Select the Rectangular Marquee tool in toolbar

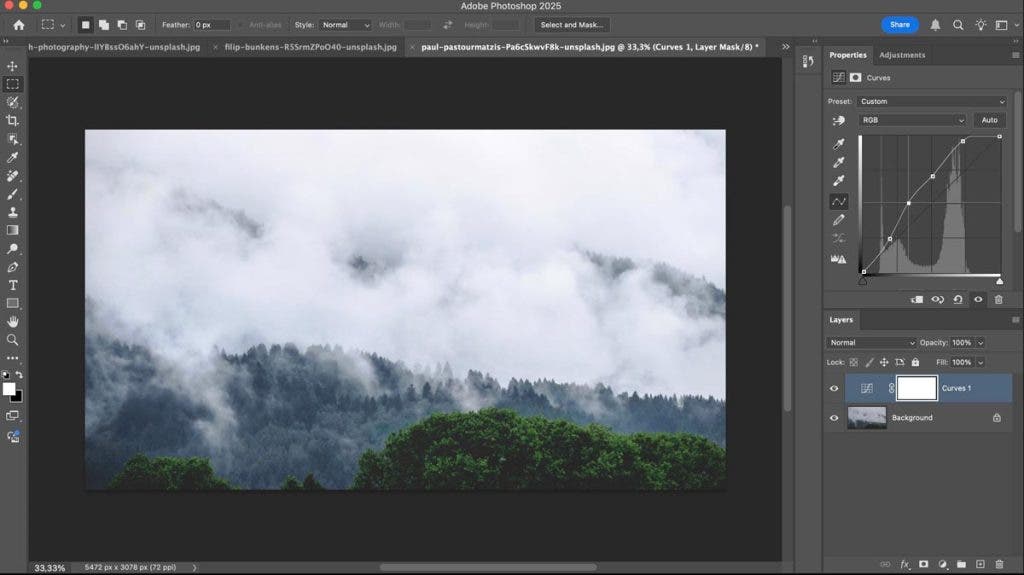point(12,84)
